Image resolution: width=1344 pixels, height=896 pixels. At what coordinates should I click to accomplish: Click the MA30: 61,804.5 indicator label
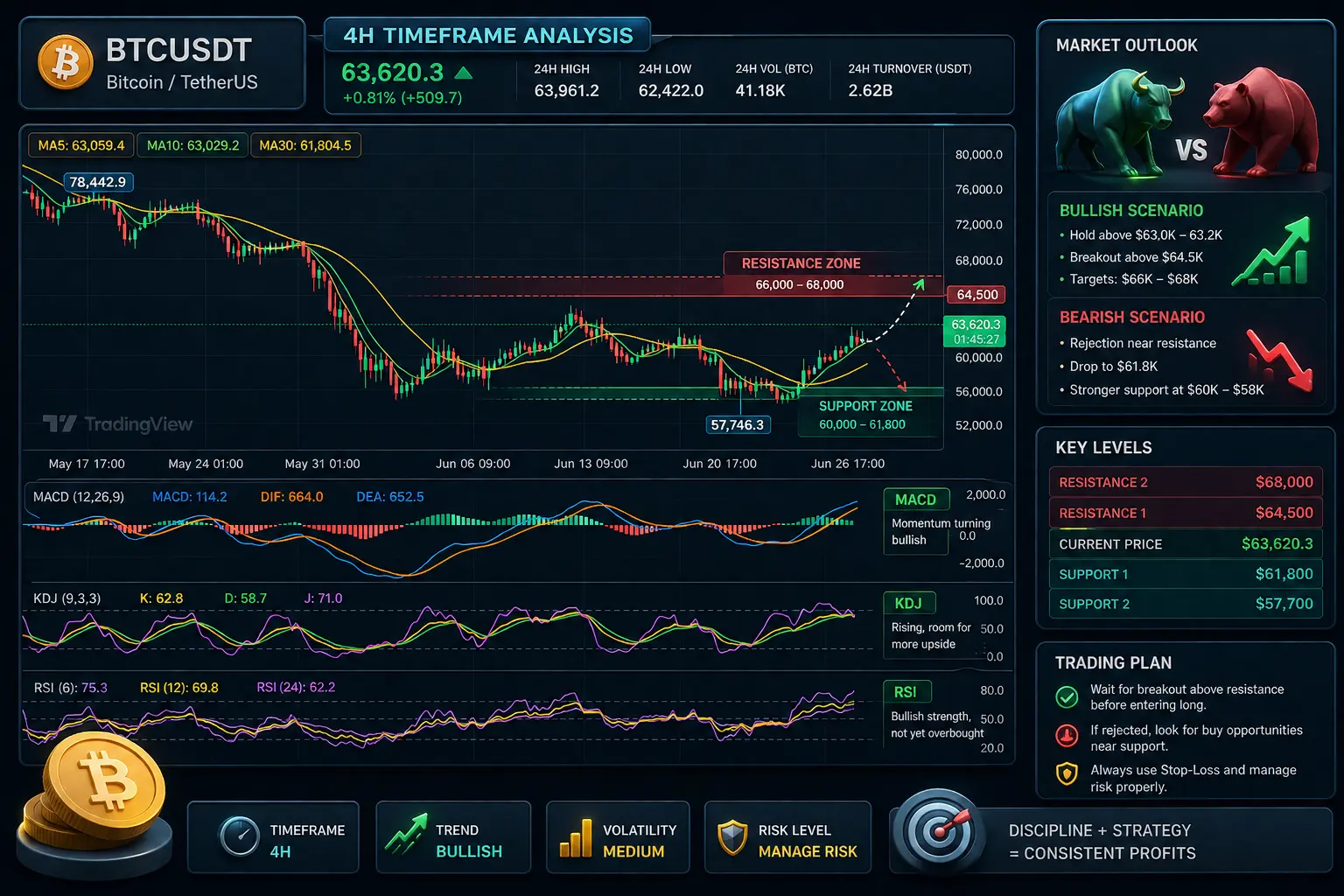coord(305,145)
